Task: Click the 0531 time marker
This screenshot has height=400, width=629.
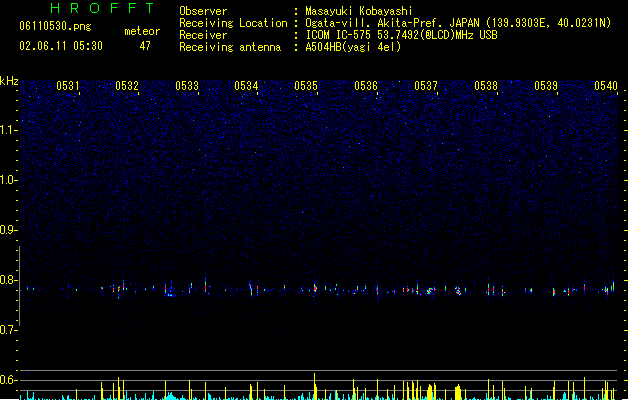Action: coord(67,86)
